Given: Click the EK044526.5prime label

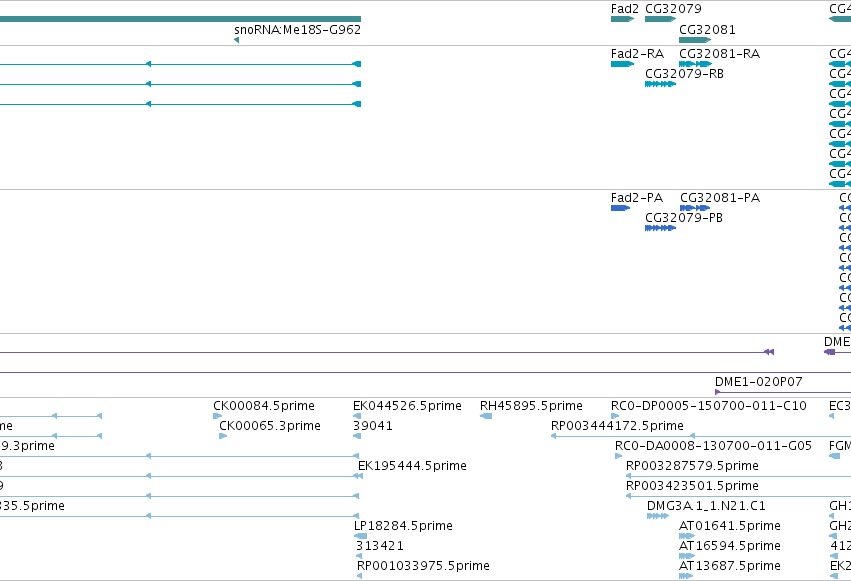Looking at the screenshot, I should (407, 405).
